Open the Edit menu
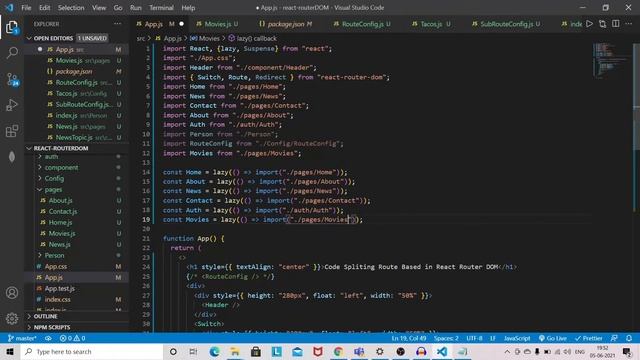 coord(44,8)
